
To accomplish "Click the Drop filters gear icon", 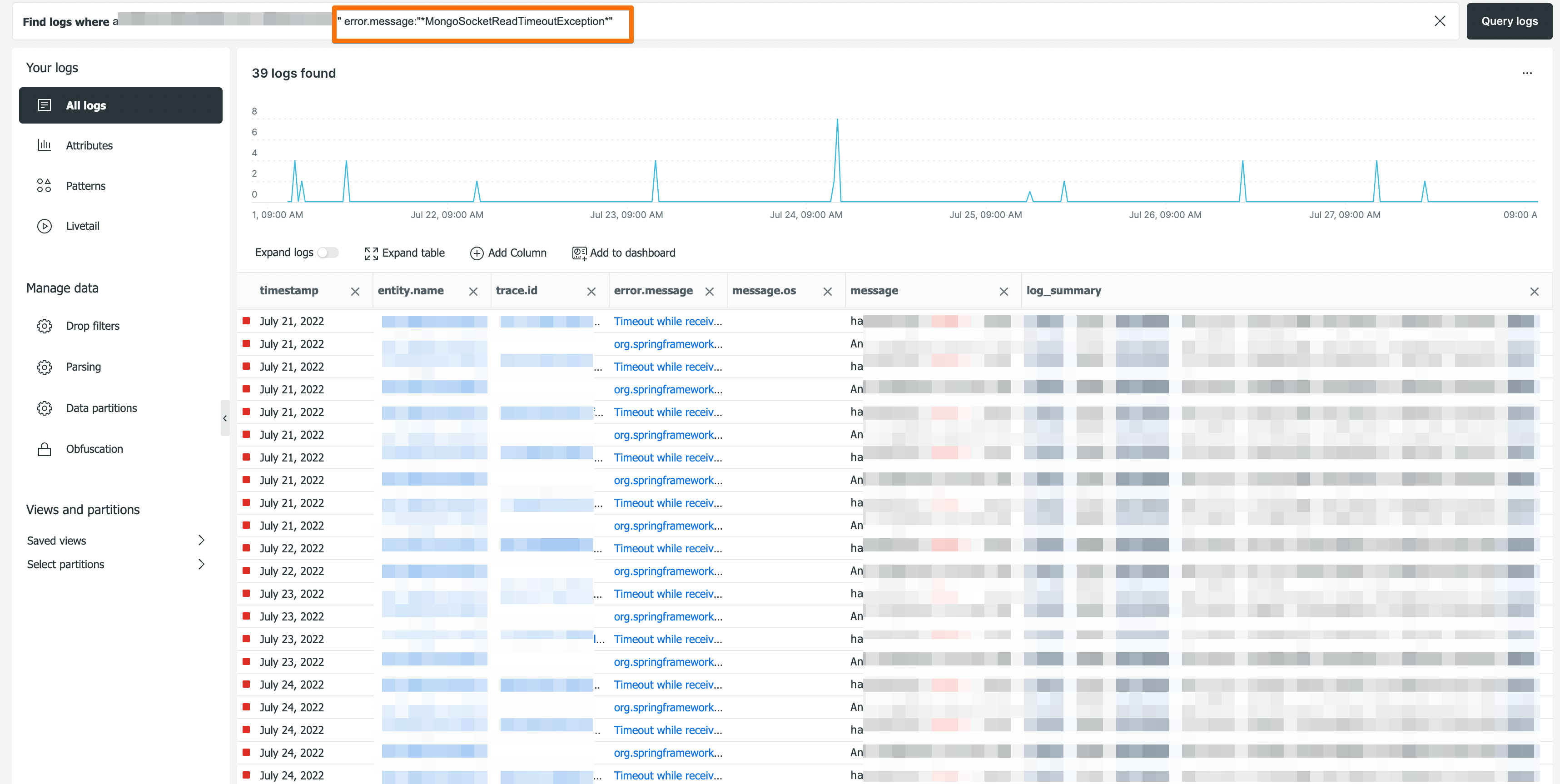I will pos(44,326).
